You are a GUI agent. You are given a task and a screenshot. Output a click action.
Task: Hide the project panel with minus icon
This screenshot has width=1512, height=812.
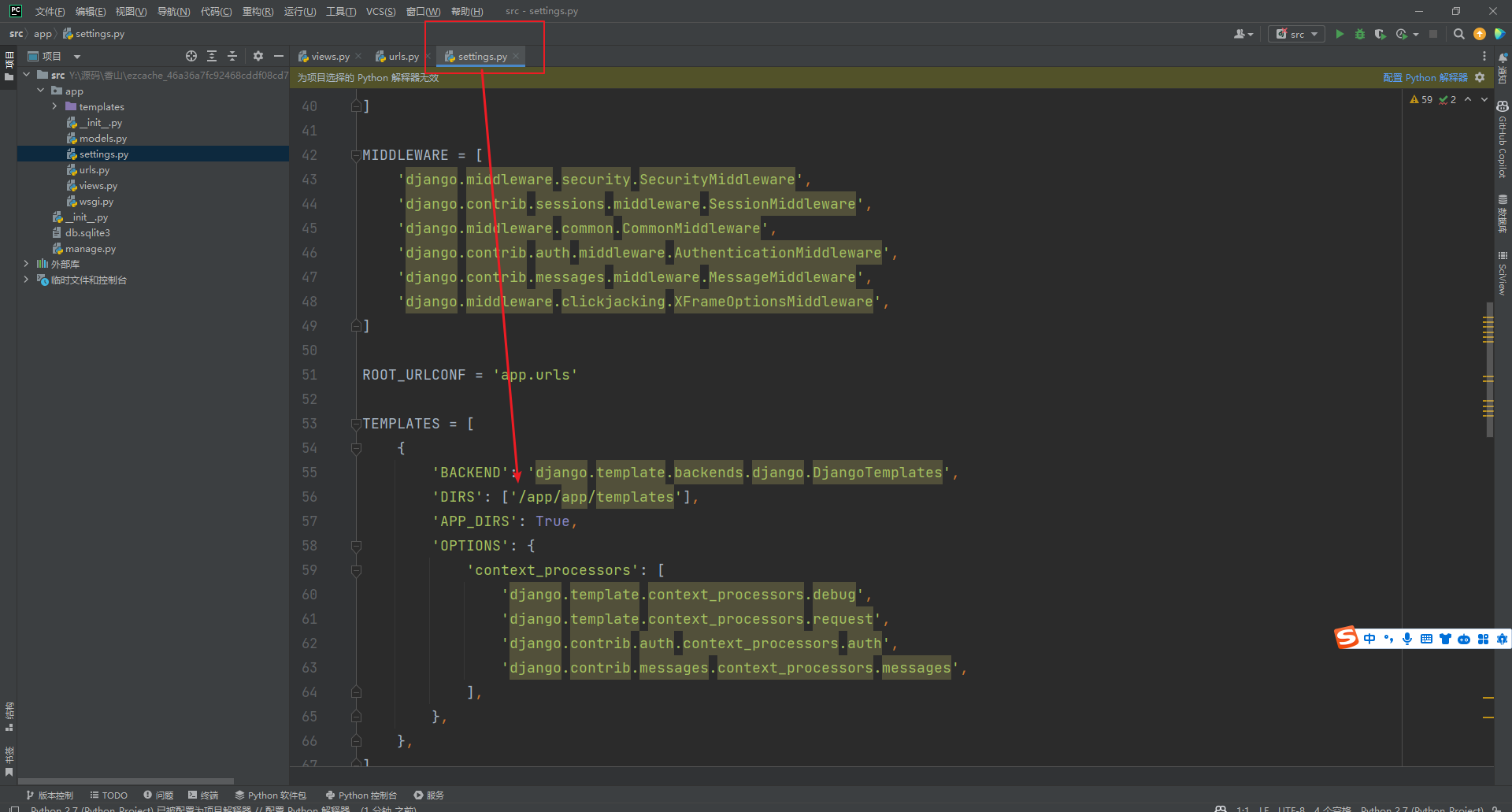click(x=279, y=56)
